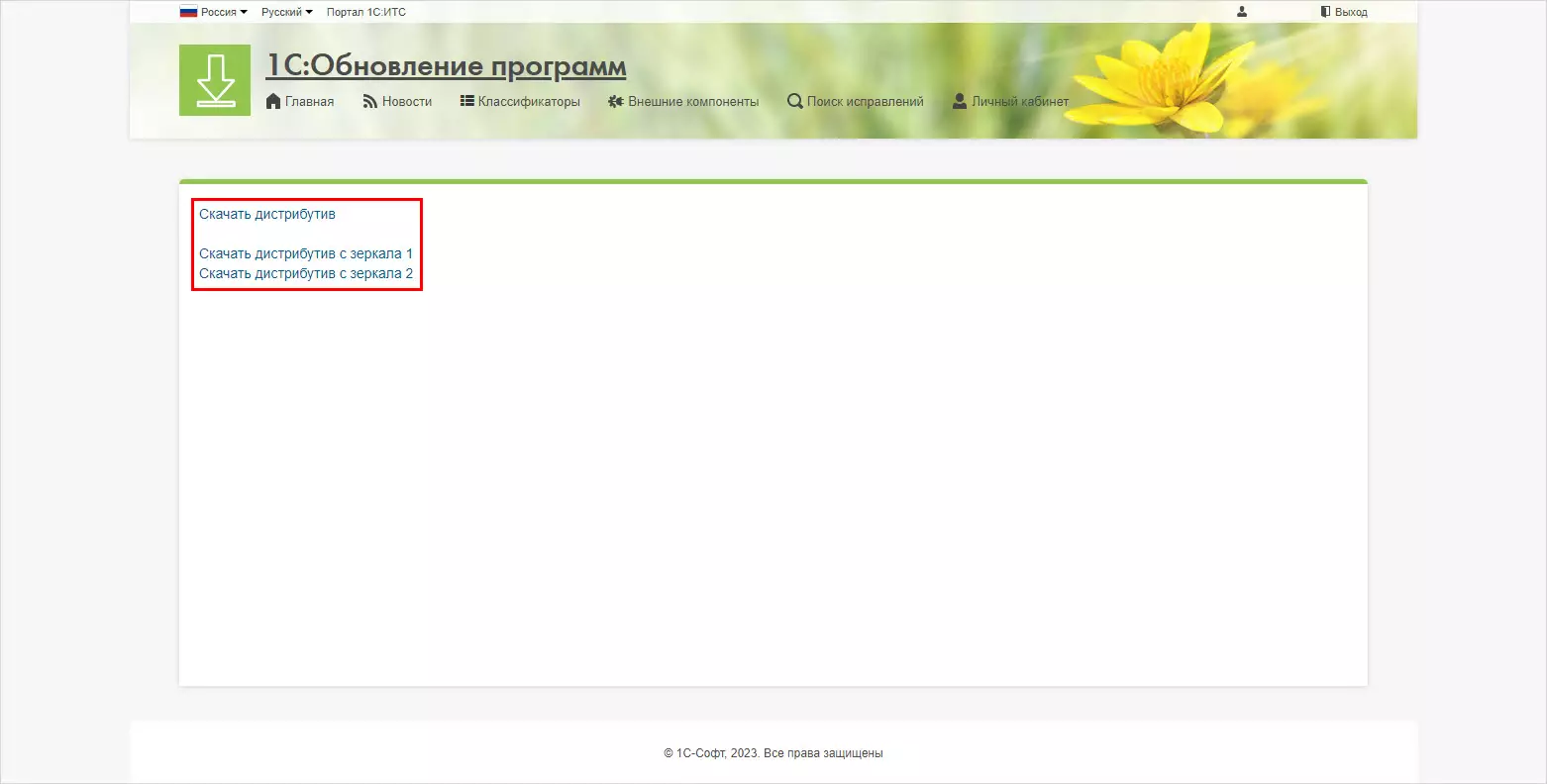Click the Скачать дистрибутив link
The image size is (1547, 784).
tap(267, 214)
